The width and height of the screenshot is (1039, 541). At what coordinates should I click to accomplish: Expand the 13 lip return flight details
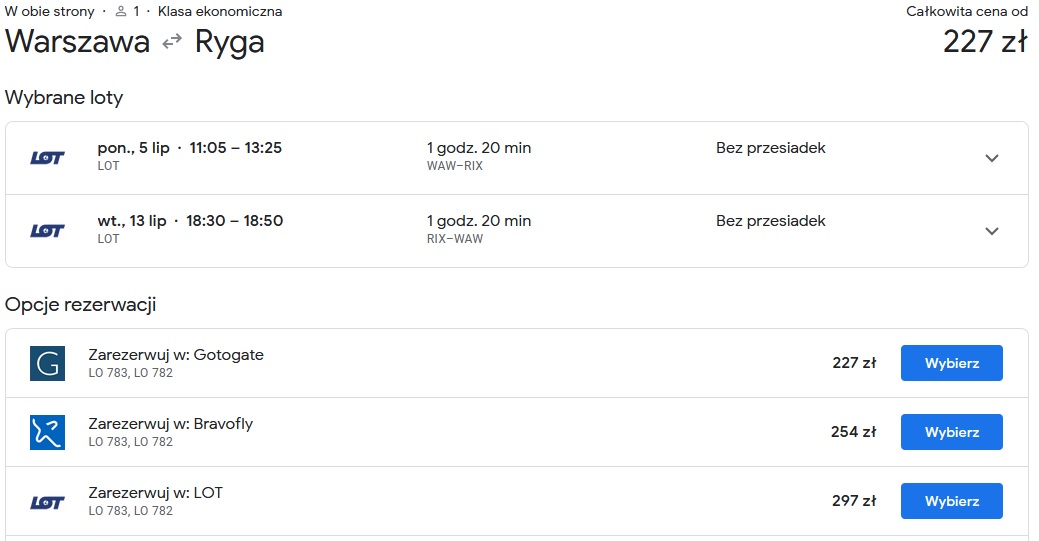[991, 231]
